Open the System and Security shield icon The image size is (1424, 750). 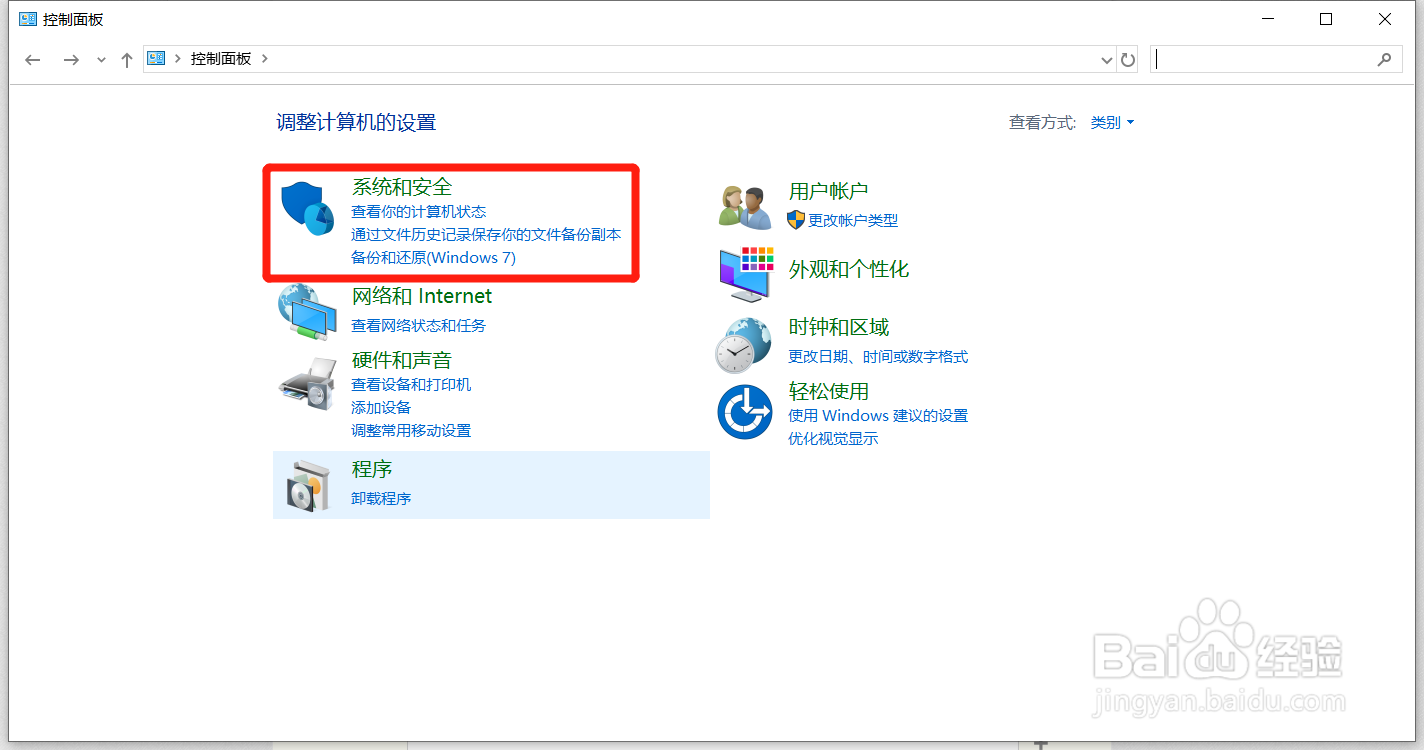307,209
